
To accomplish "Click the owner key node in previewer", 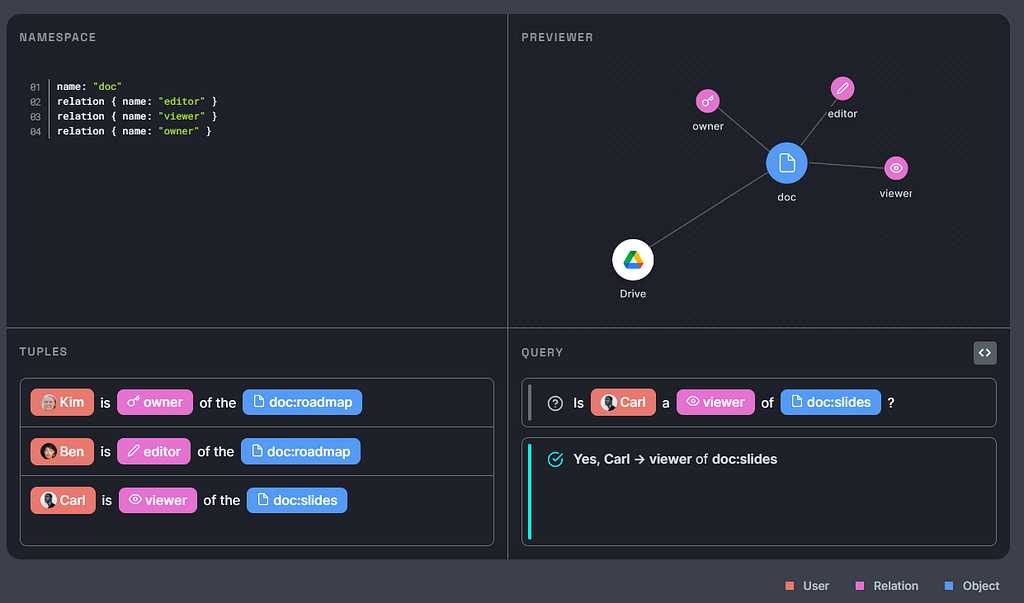I will click(x=707, y=101).
